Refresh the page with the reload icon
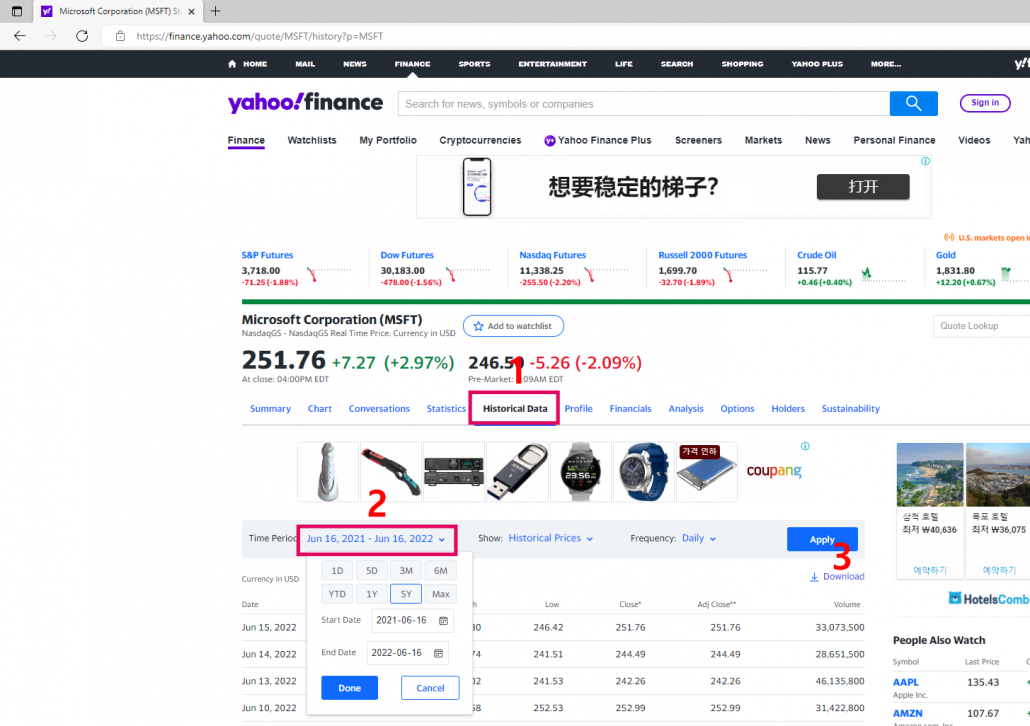 (x=83, y=35)
